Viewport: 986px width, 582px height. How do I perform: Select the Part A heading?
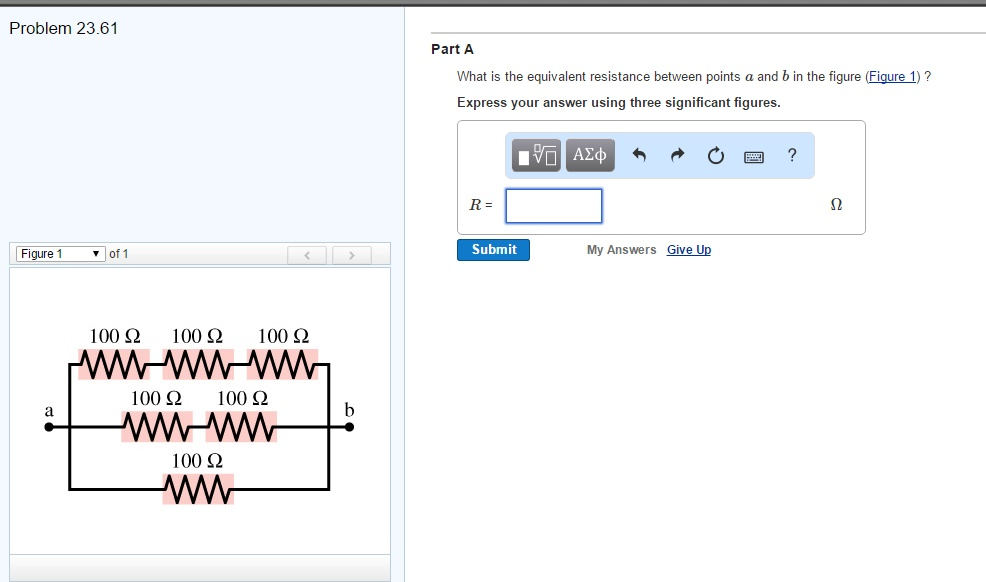pyautogui.click(x=452, y=48)
